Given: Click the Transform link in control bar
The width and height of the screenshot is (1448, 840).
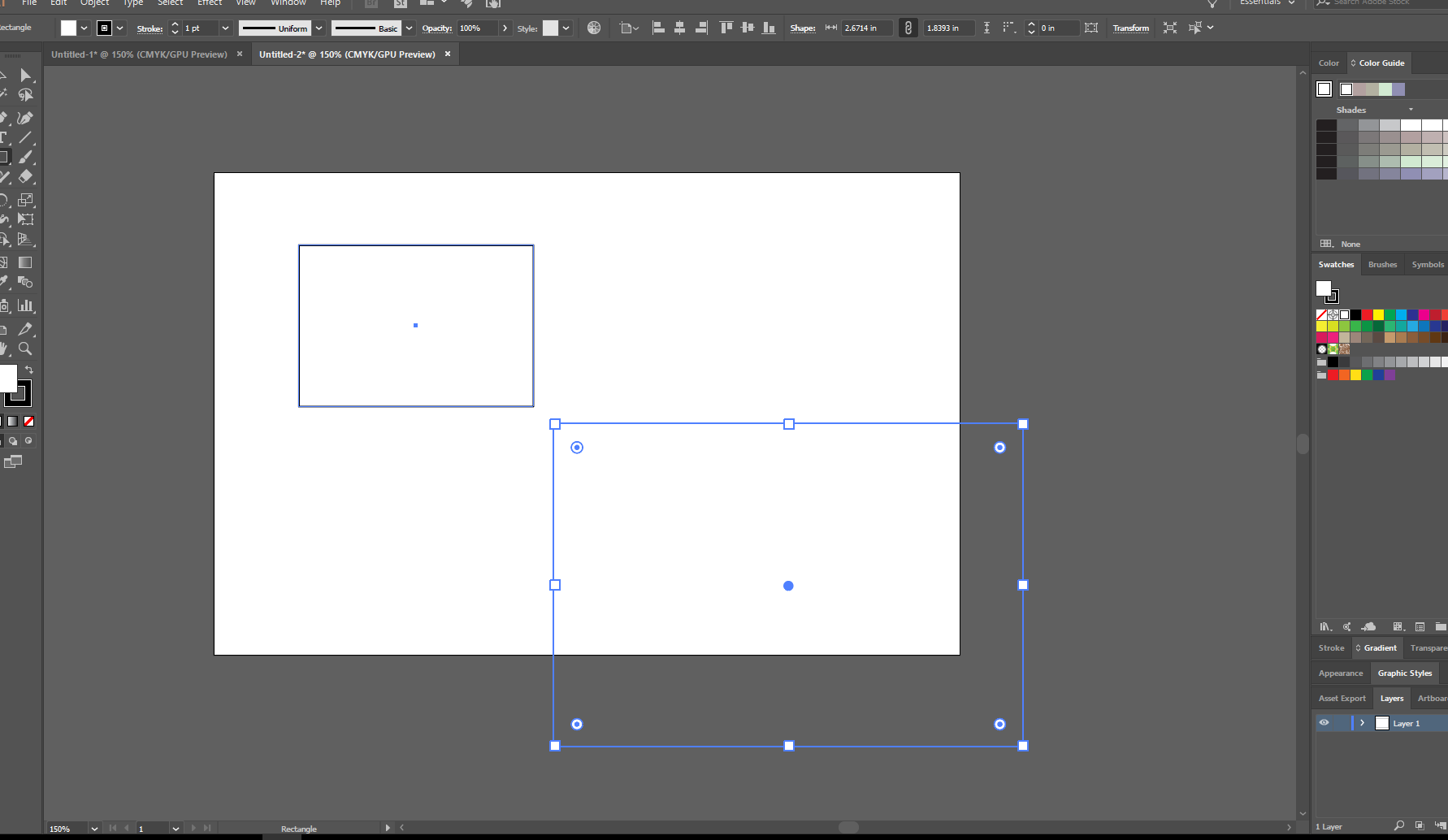Looking at the screenshot, I should [1130, 28].
